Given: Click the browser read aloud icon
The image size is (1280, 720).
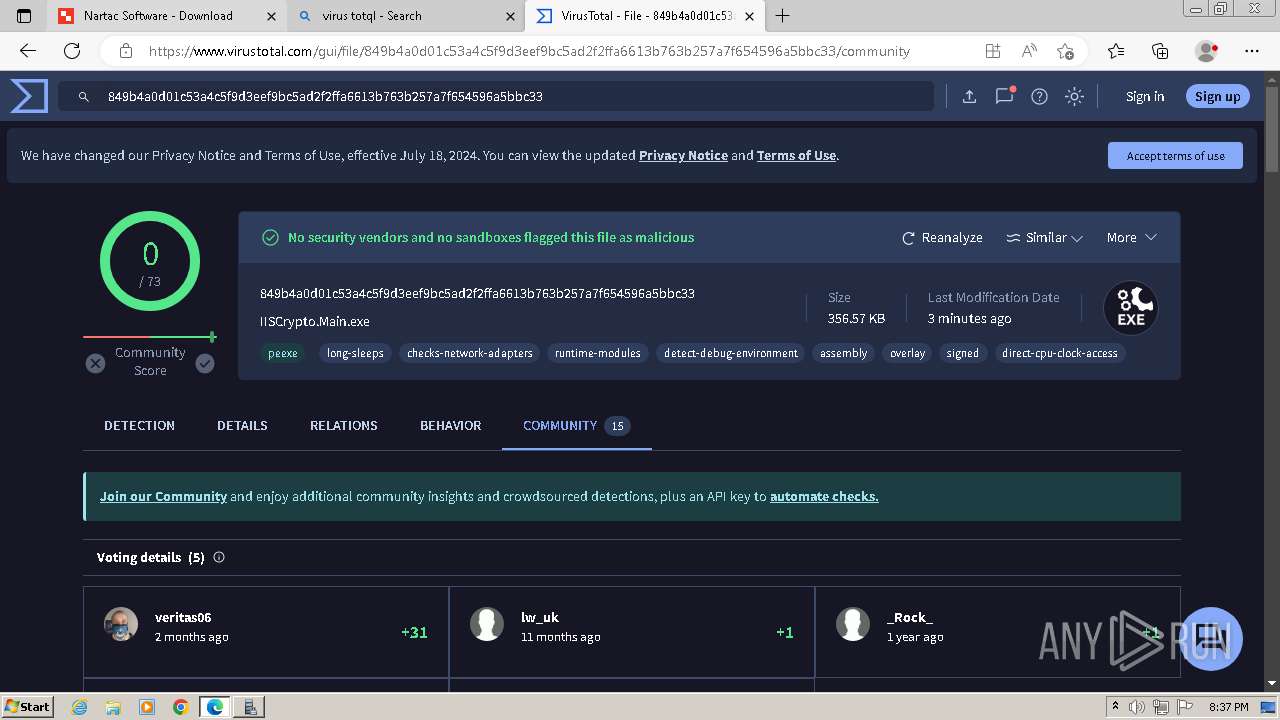Looking at the screenshot, I should point(1029,51).
